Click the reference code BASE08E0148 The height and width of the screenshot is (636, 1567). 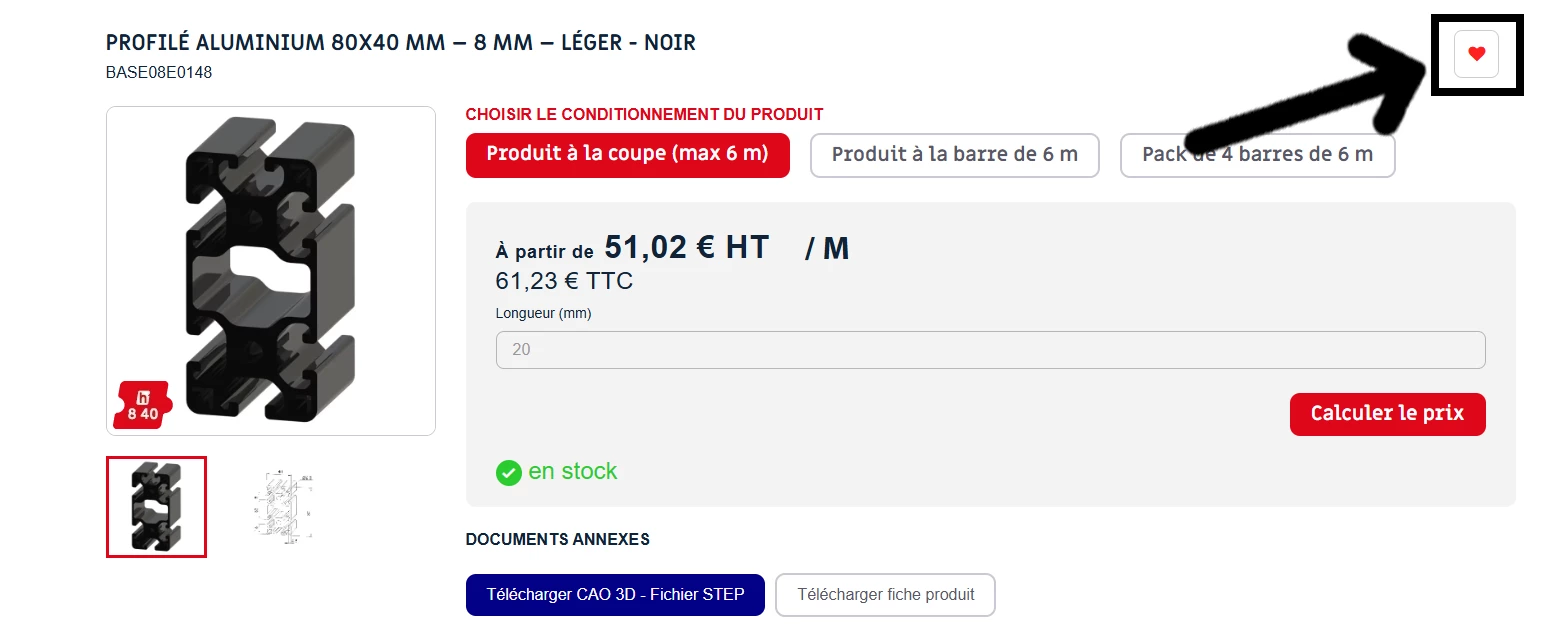159,72
